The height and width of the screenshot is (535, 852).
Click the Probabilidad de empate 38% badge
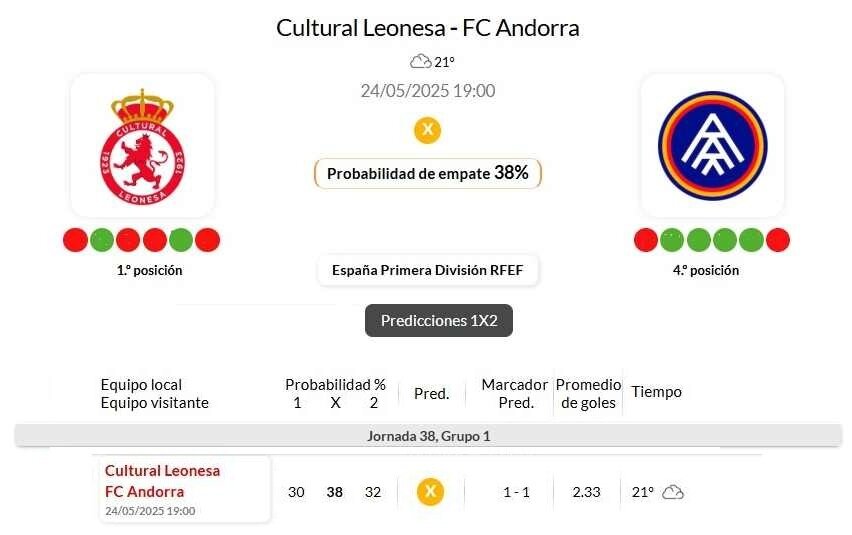pos(428,173)
